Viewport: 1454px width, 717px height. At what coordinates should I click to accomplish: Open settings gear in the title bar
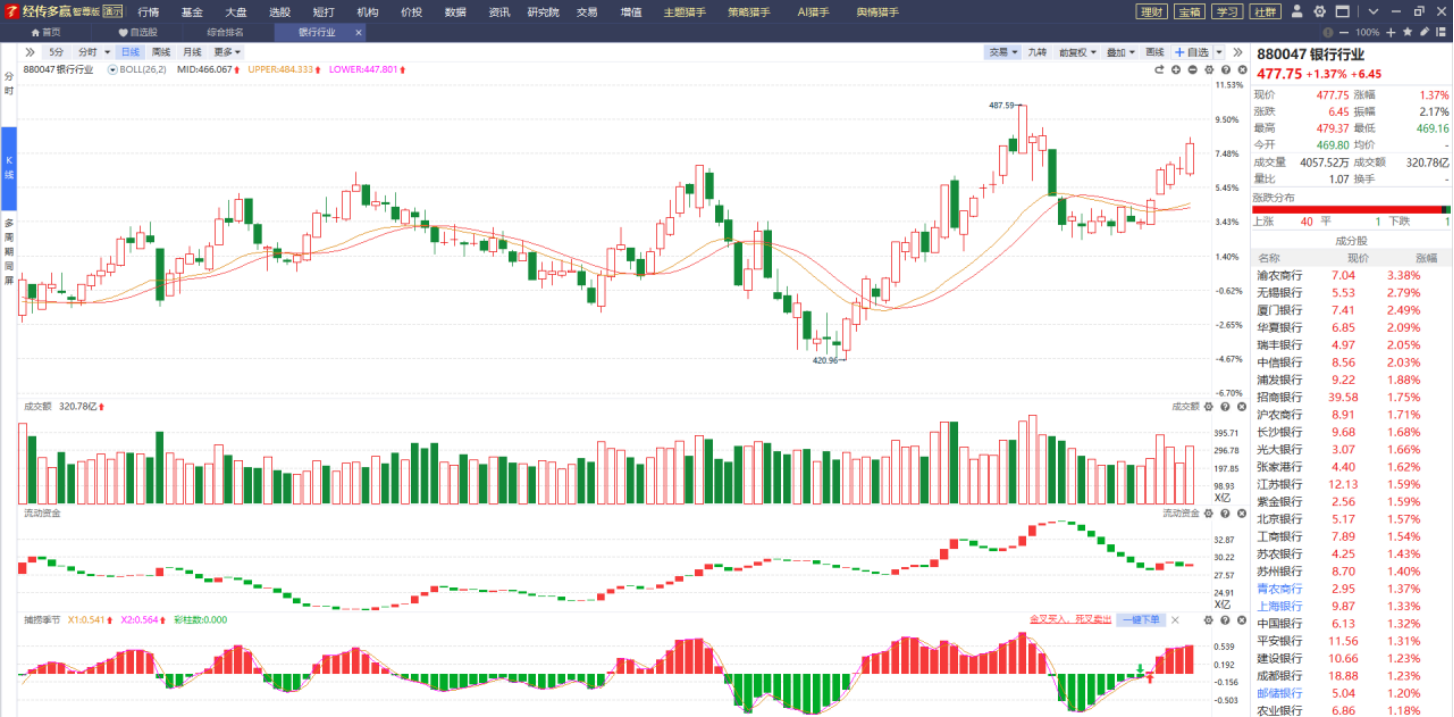tap(1320, 12)
